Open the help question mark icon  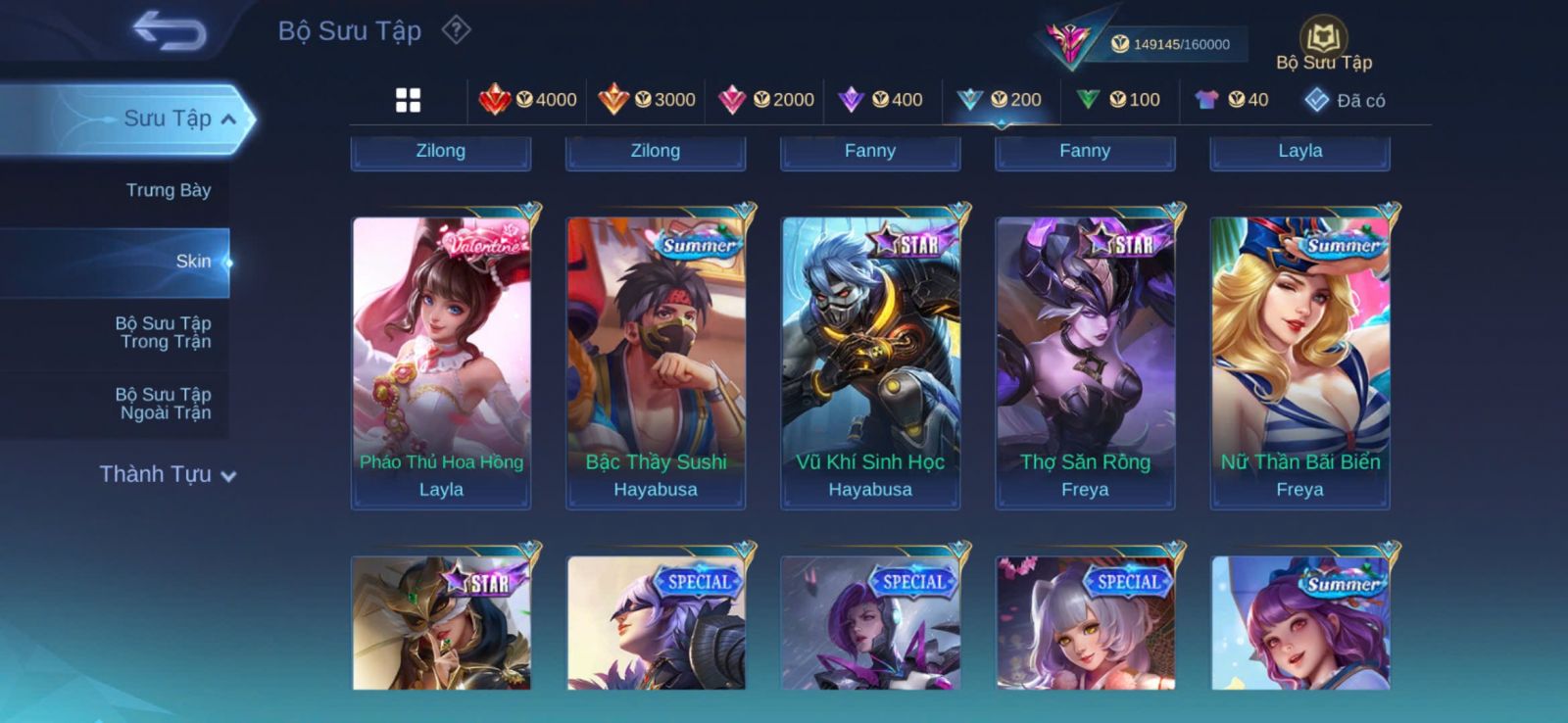(x=456, y=30)
